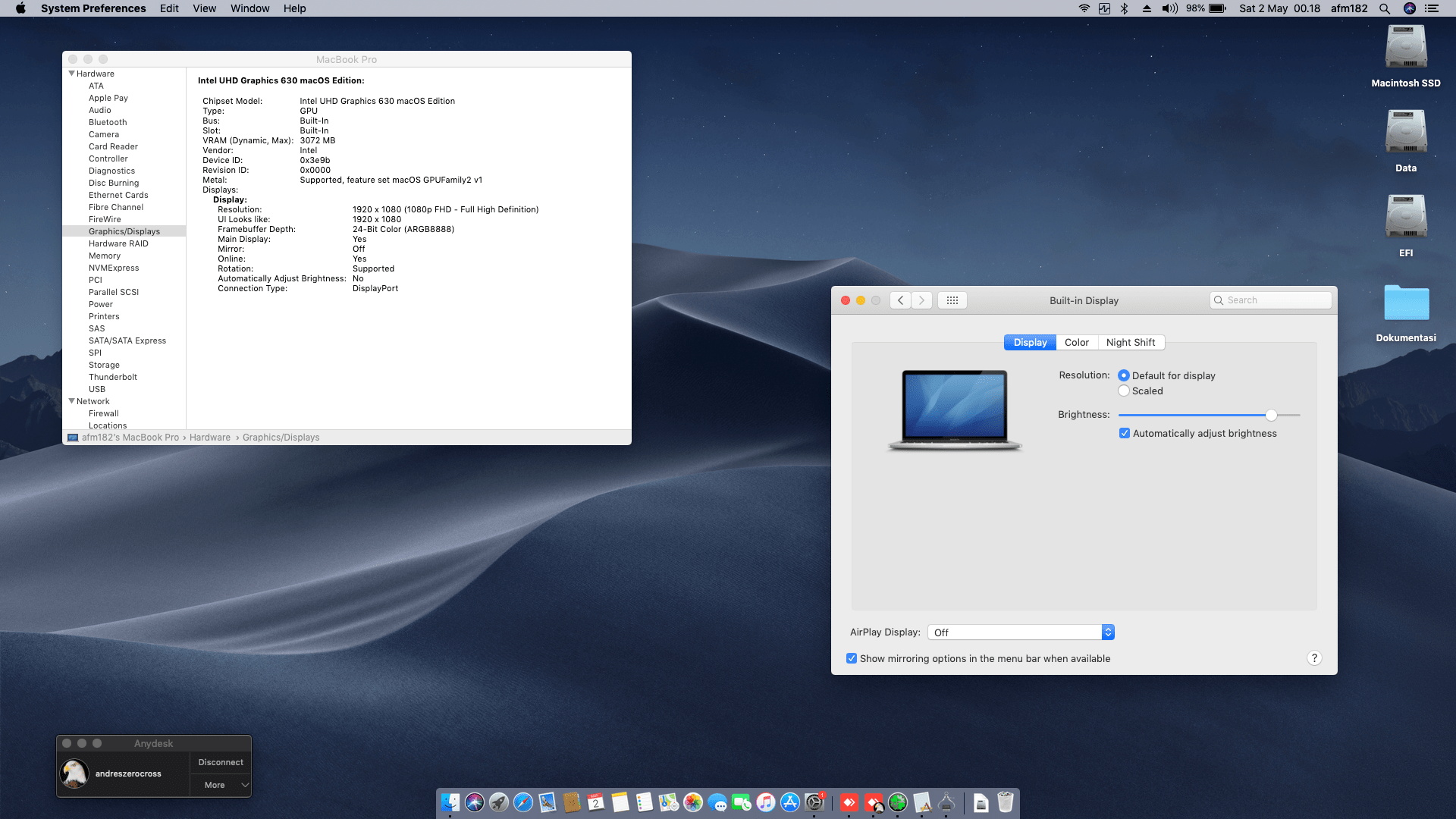The height and width of the screenshot is (819, 1456).
Task: Open Wi-Fi status in menu bar
Action: tap(1084, 8)
